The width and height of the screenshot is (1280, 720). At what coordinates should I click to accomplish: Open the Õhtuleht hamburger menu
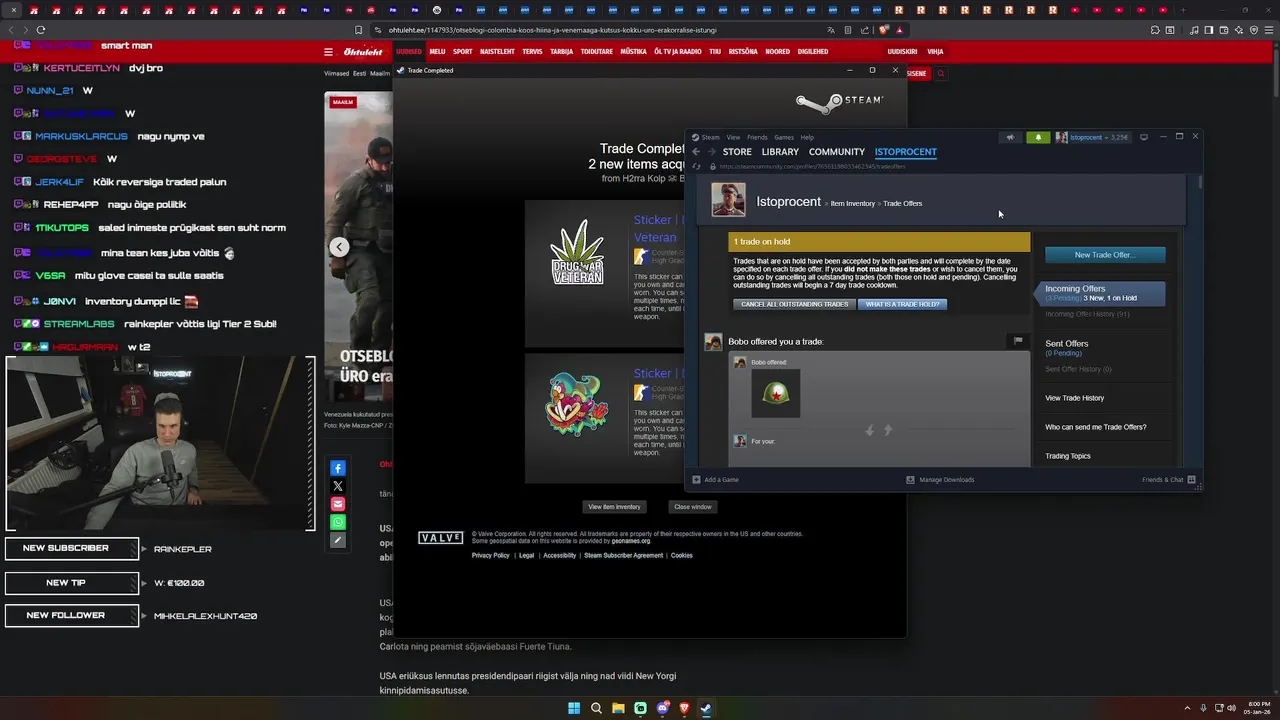click(x=328, y=52)
